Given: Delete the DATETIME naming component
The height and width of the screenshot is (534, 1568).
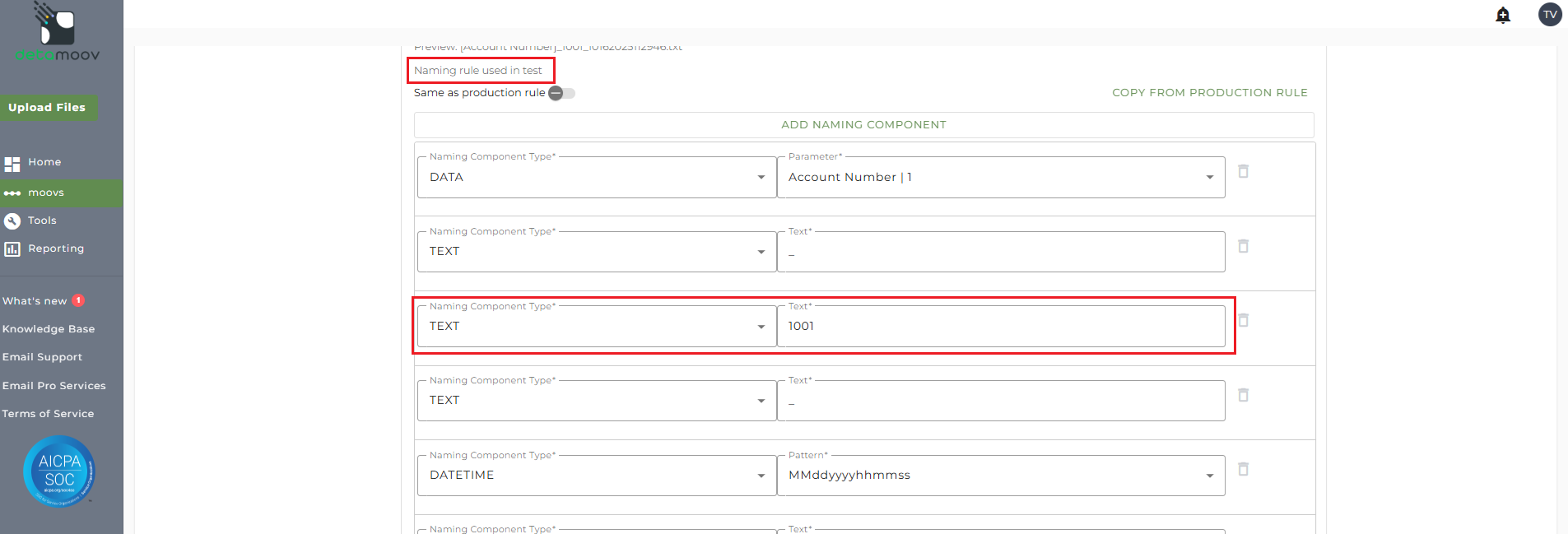Looking at the screenshot, I should [1243, 469].
